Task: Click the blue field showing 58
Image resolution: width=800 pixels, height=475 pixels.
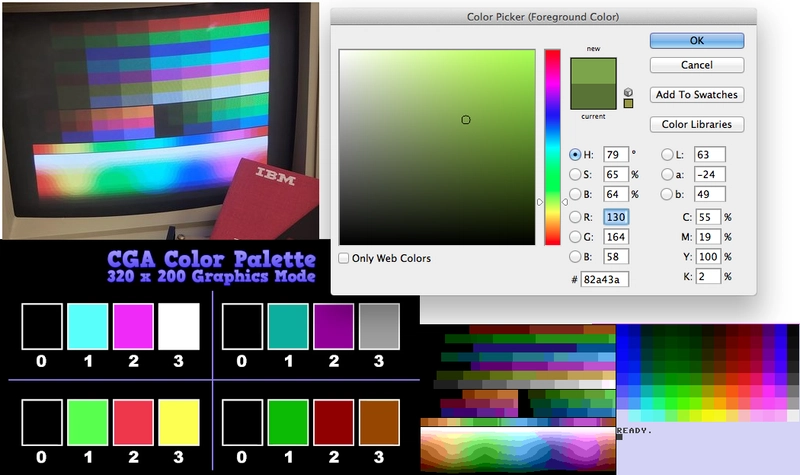Action: tap(616, 257)
